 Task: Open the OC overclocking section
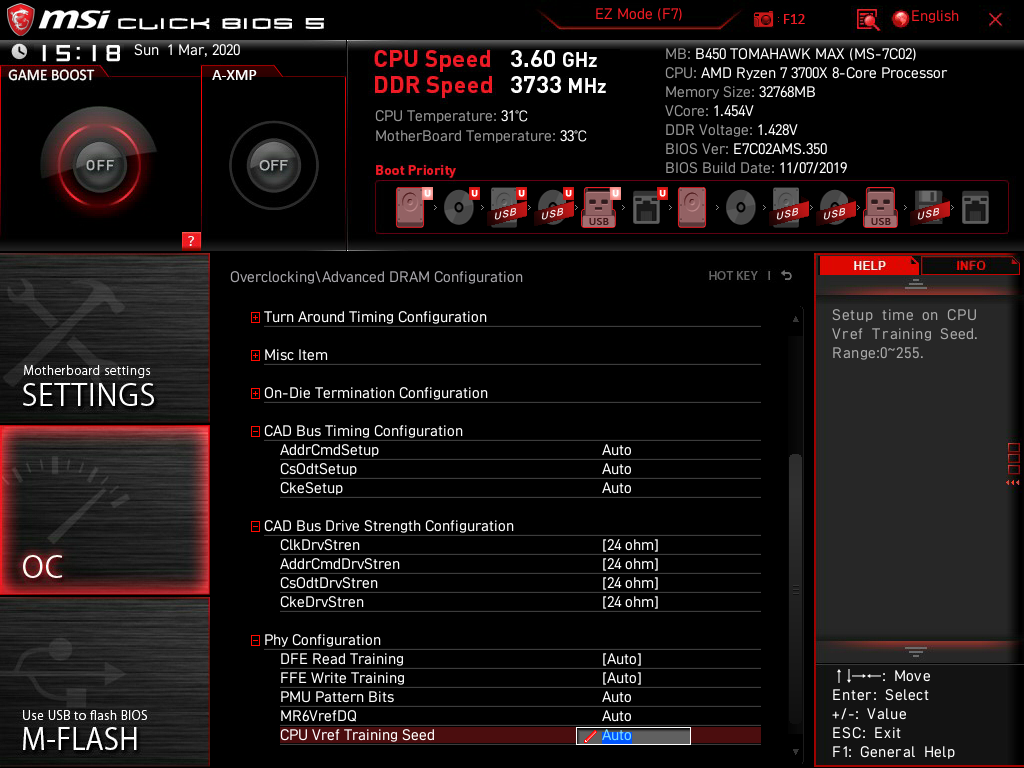pos(104,511)
